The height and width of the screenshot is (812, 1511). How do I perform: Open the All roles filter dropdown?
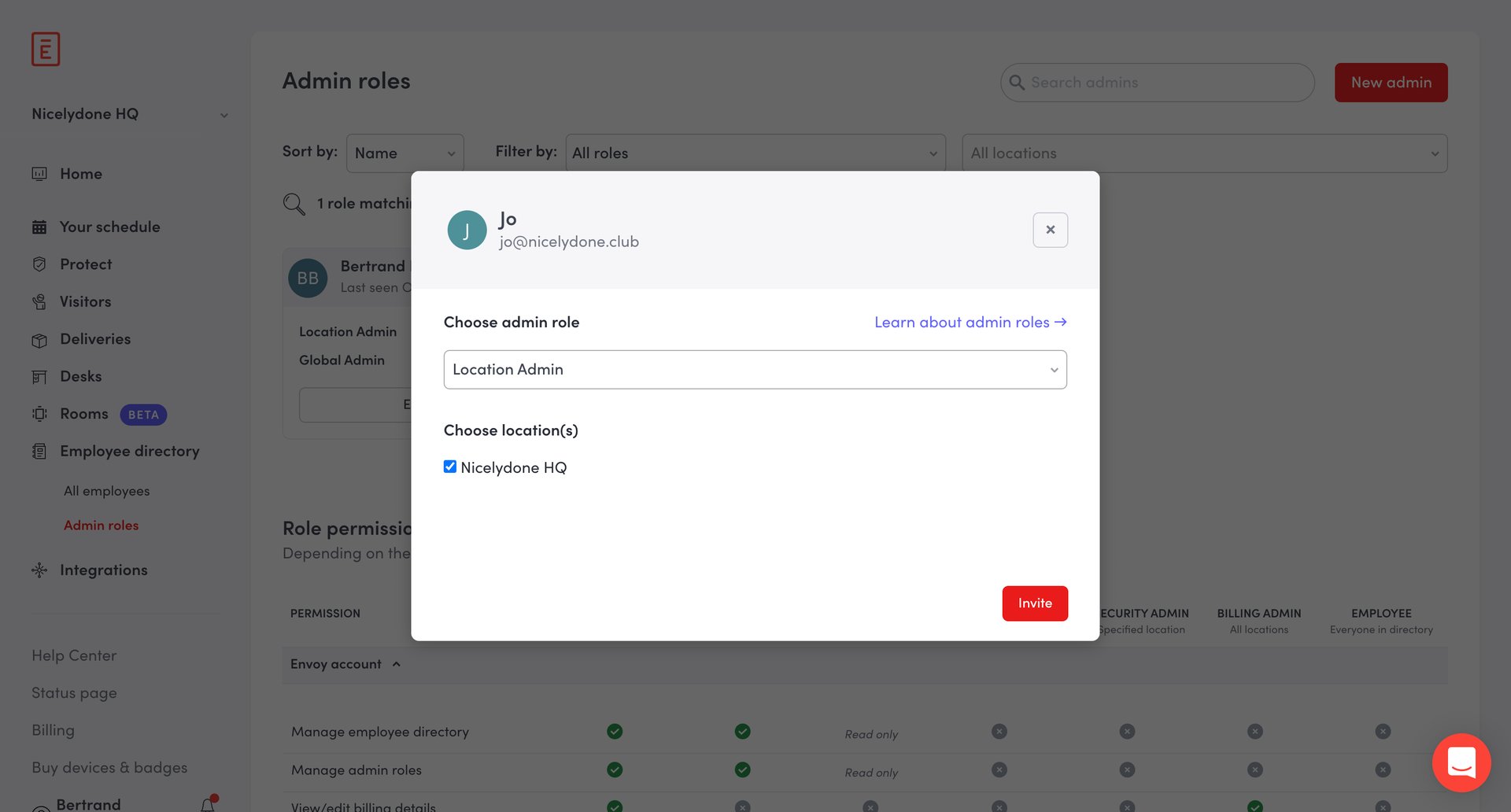[753, 153]
